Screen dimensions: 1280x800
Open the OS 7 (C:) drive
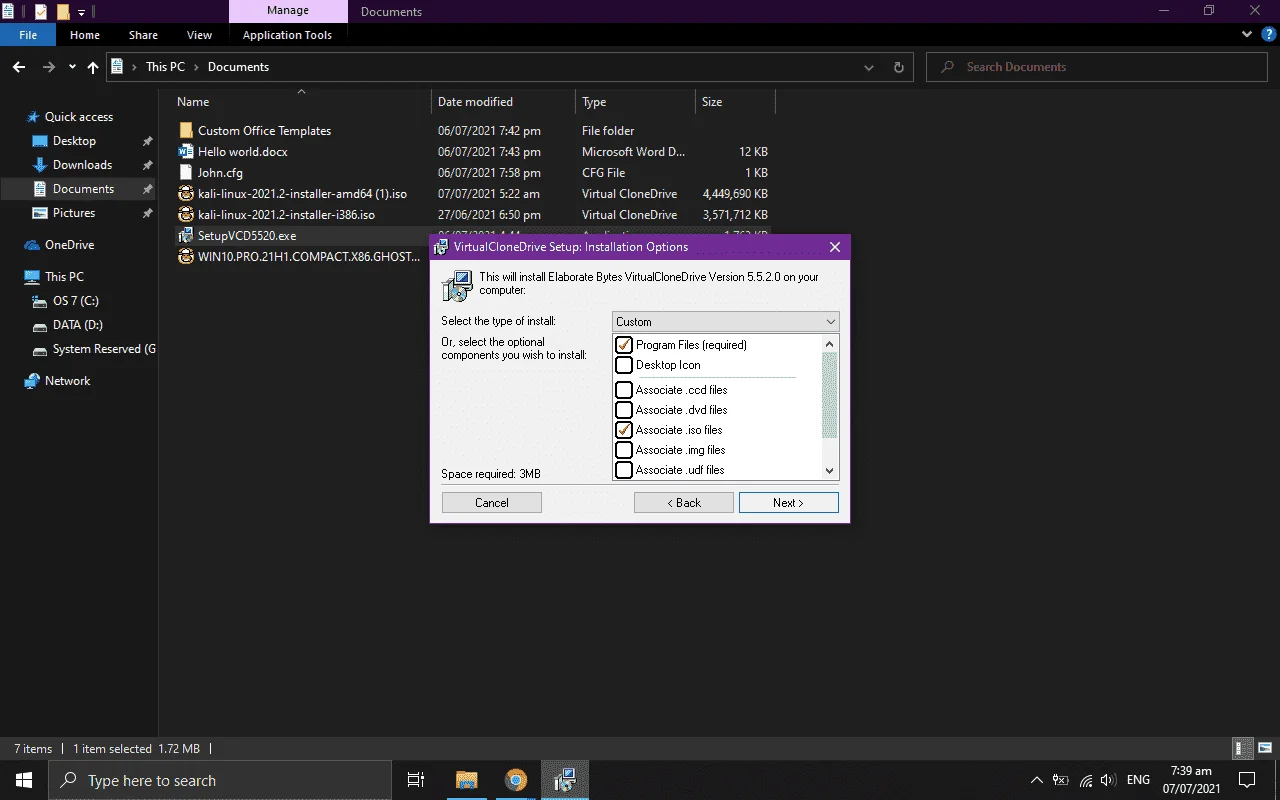tap(76, 301)
